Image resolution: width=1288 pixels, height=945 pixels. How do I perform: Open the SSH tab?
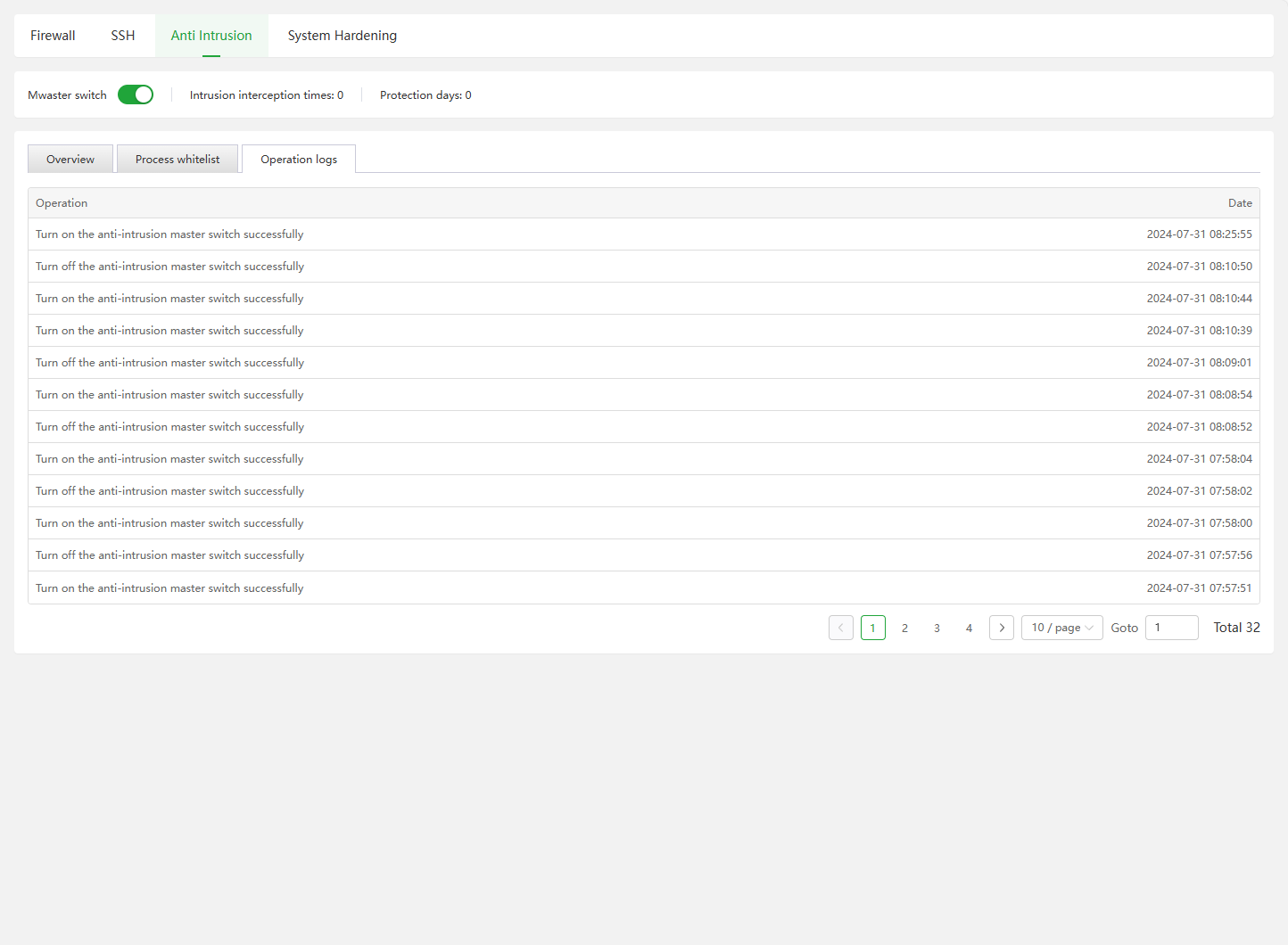(x=123, y=36)
